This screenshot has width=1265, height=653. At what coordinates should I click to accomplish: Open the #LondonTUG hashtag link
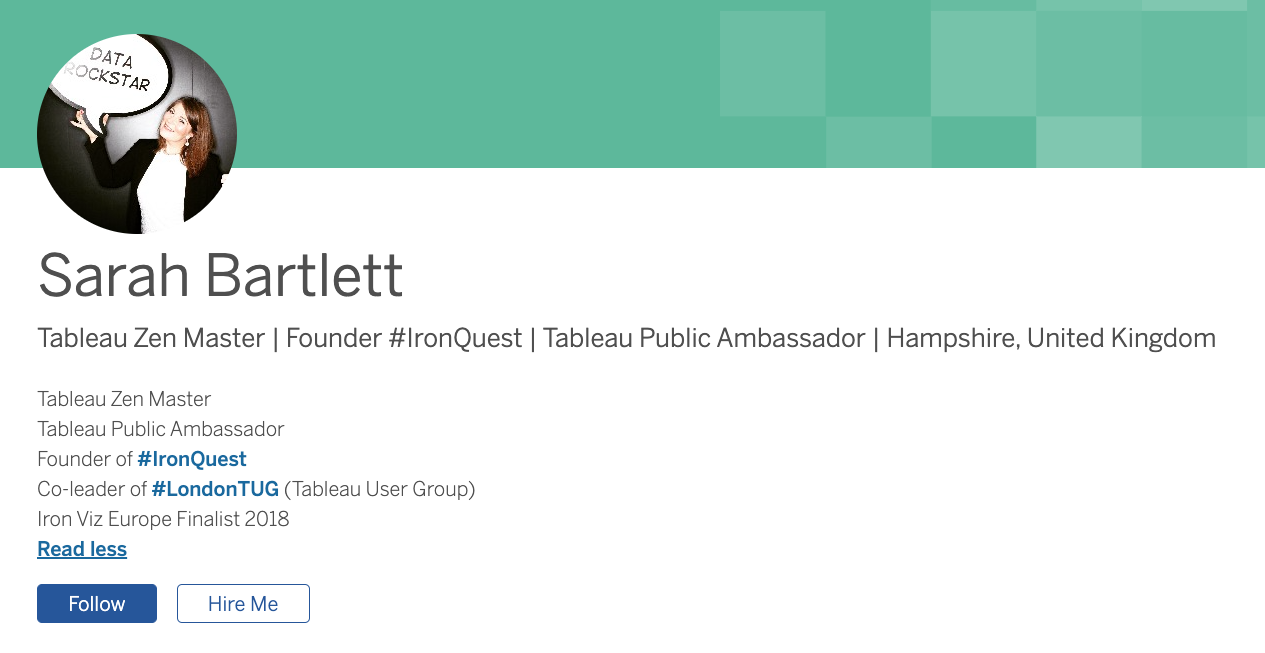[215, 489]
